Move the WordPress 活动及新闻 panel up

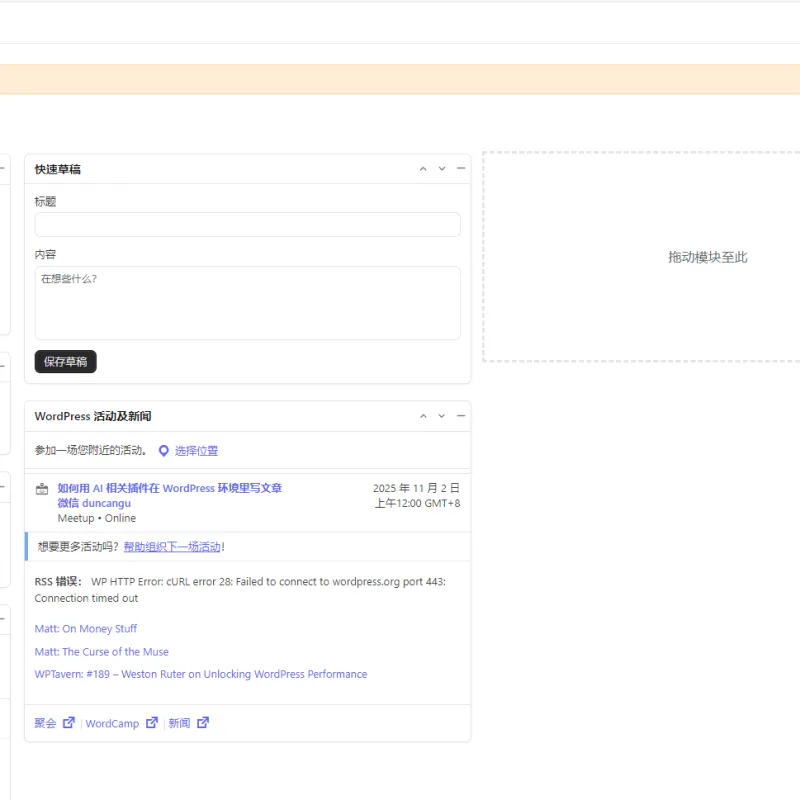tap(423, 416)
